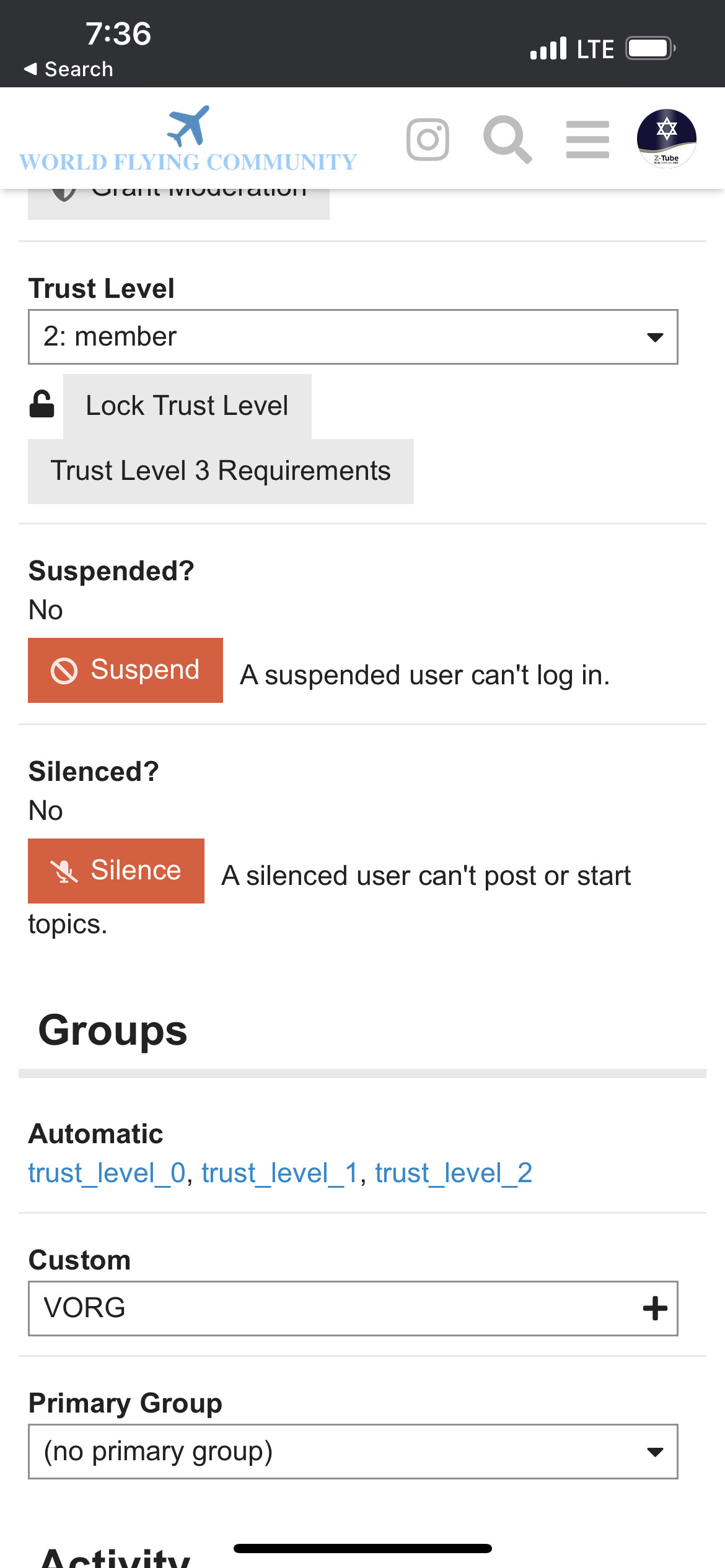Open the Custom groups VORG selector
Image resolution: width=725 pixels, height=1568 pixels.
(x=353, y=1309)
